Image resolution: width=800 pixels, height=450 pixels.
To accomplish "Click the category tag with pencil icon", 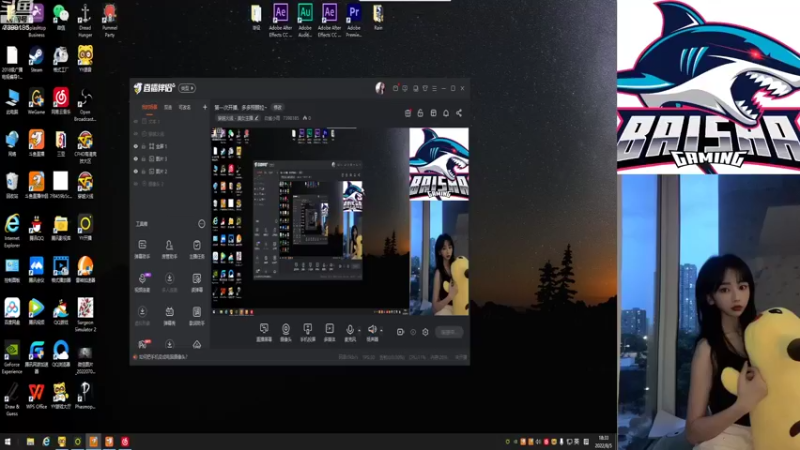I will 238,118.
